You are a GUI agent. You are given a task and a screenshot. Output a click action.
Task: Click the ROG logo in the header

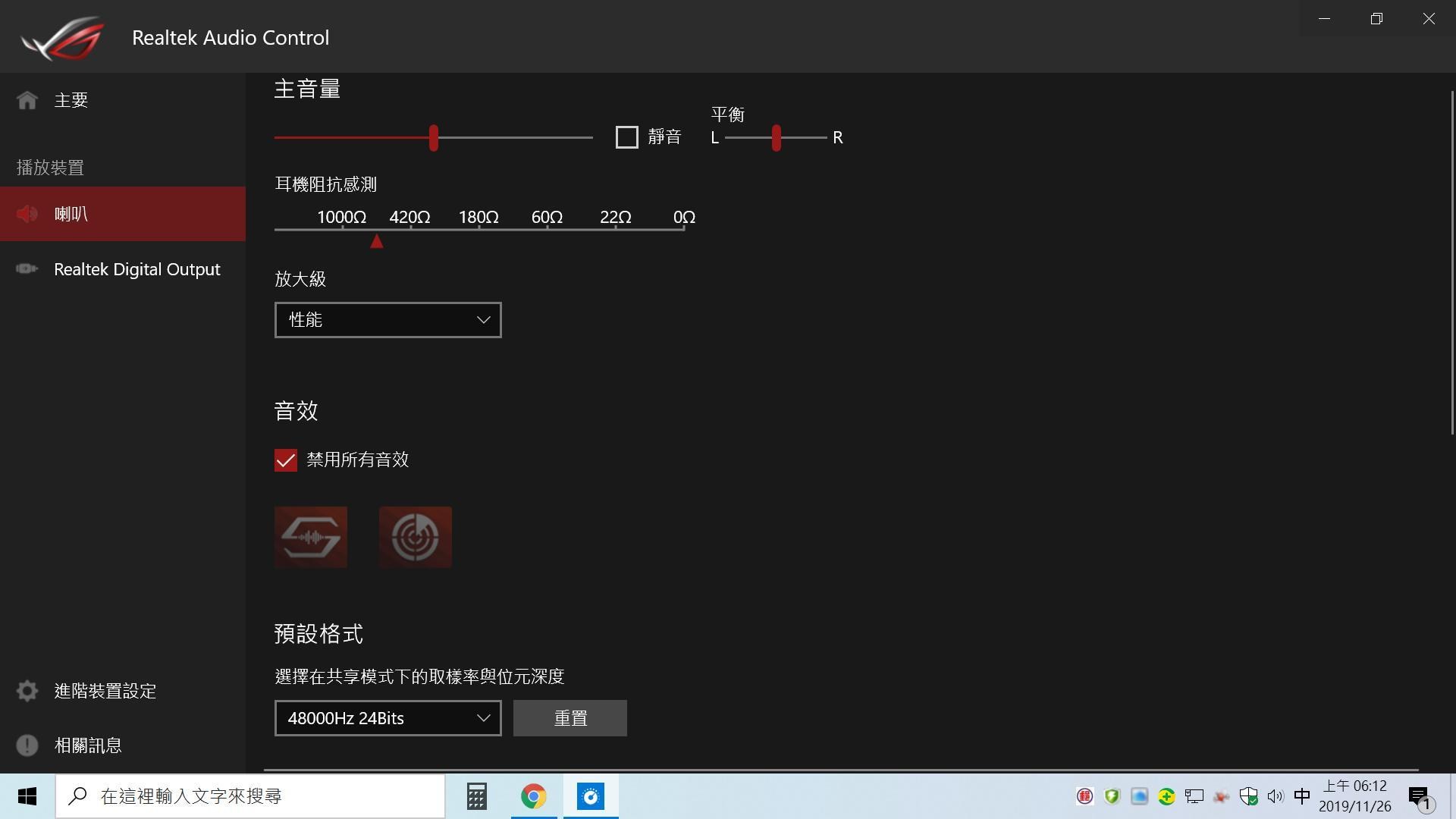pyautogui.click(x=62, y=36)
